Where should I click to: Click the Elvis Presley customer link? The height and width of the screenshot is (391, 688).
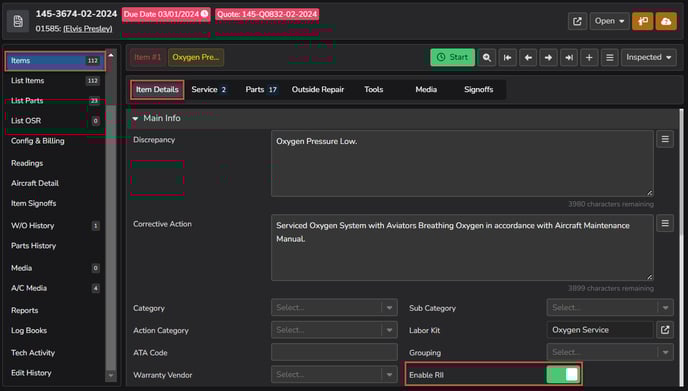click(x=88, y=29)
